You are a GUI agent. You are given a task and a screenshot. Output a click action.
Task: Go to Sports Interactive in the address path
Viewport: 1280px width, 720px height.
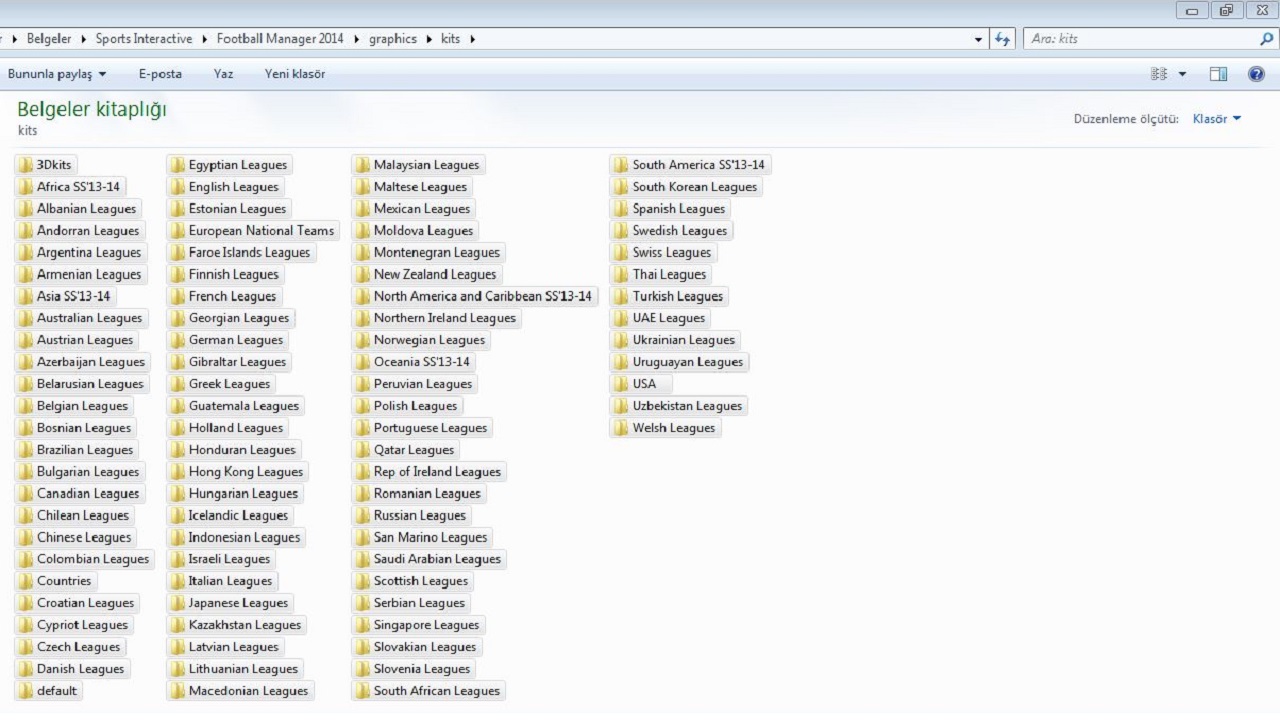144,39
